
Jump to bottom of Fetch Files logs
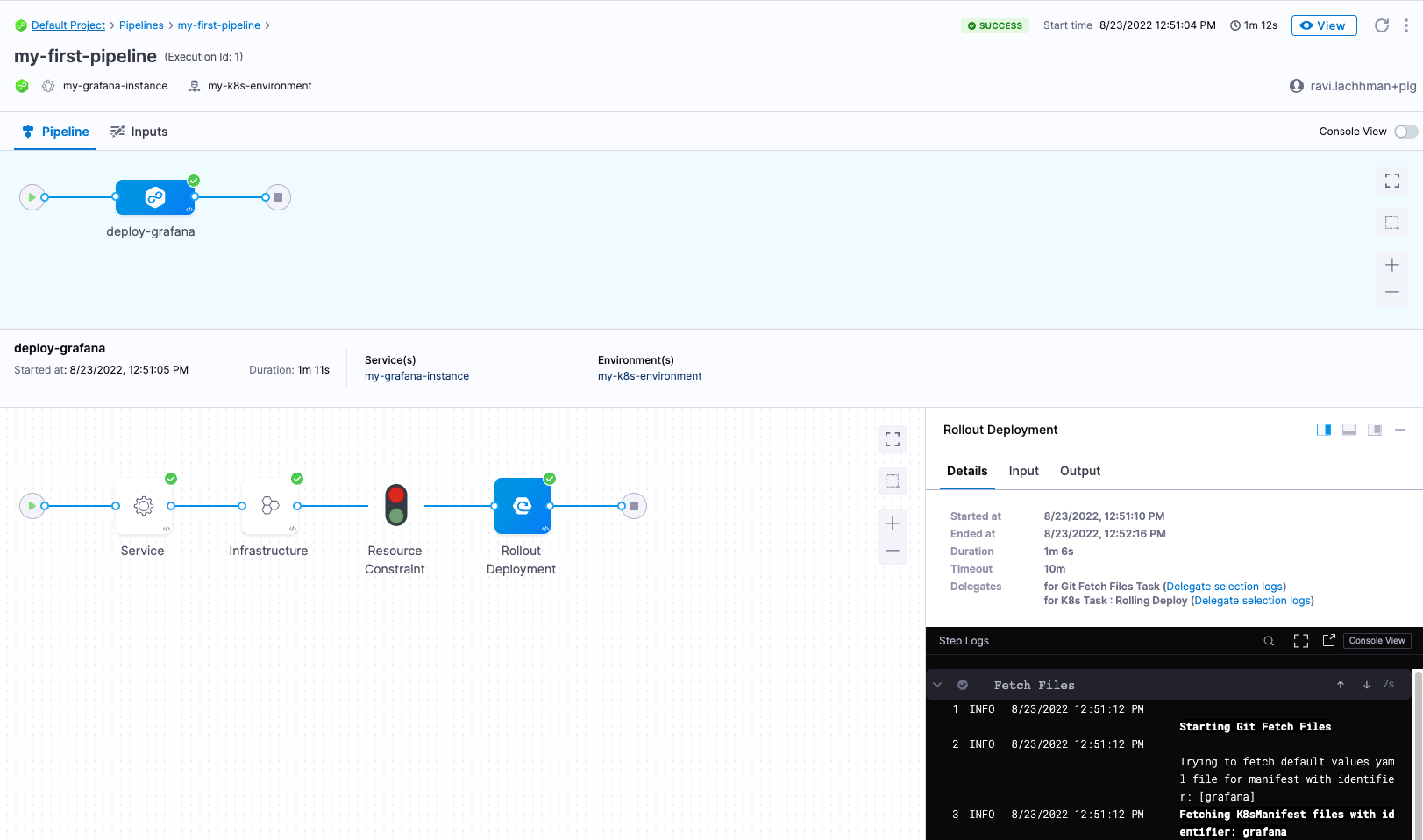click(1367, 685)
